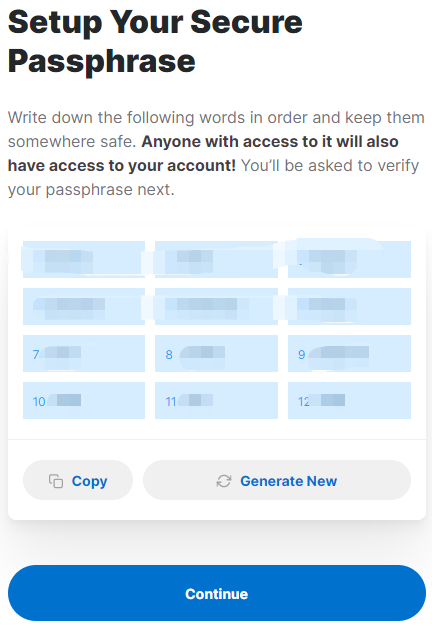
Task: Click the first word cell in the second row
Action: click(84, 306)
